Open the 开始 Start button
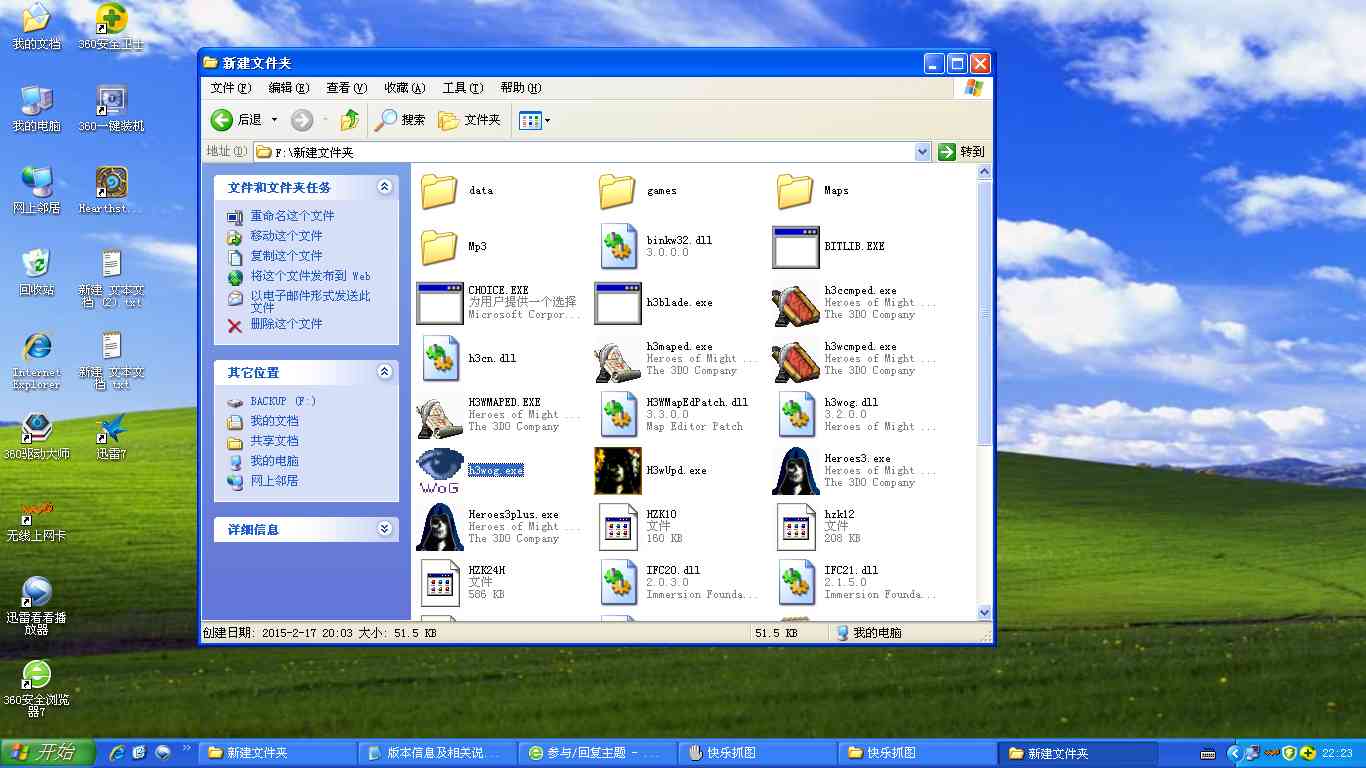Viewport: 1366px width, 768px height. click(48, 753)
